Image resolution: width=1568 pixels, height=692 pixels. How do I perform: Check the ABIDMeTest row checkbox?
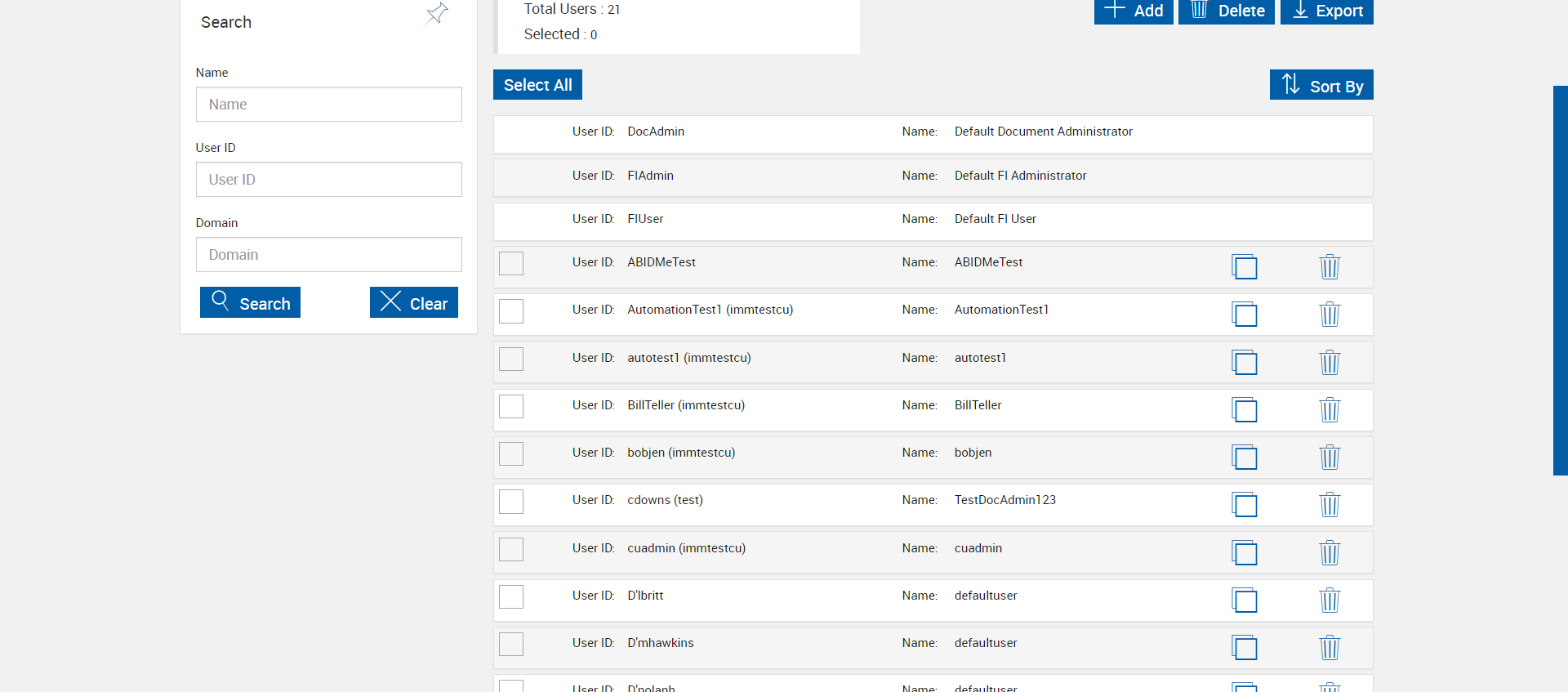(511, 263)
